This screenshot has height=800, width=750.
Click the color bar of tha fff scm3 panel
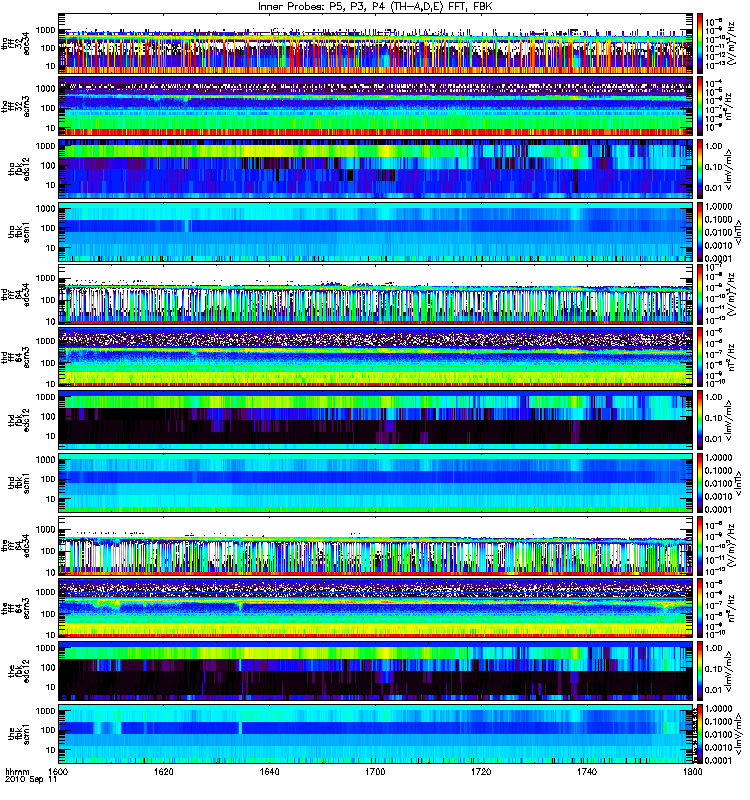click(700, 106)
